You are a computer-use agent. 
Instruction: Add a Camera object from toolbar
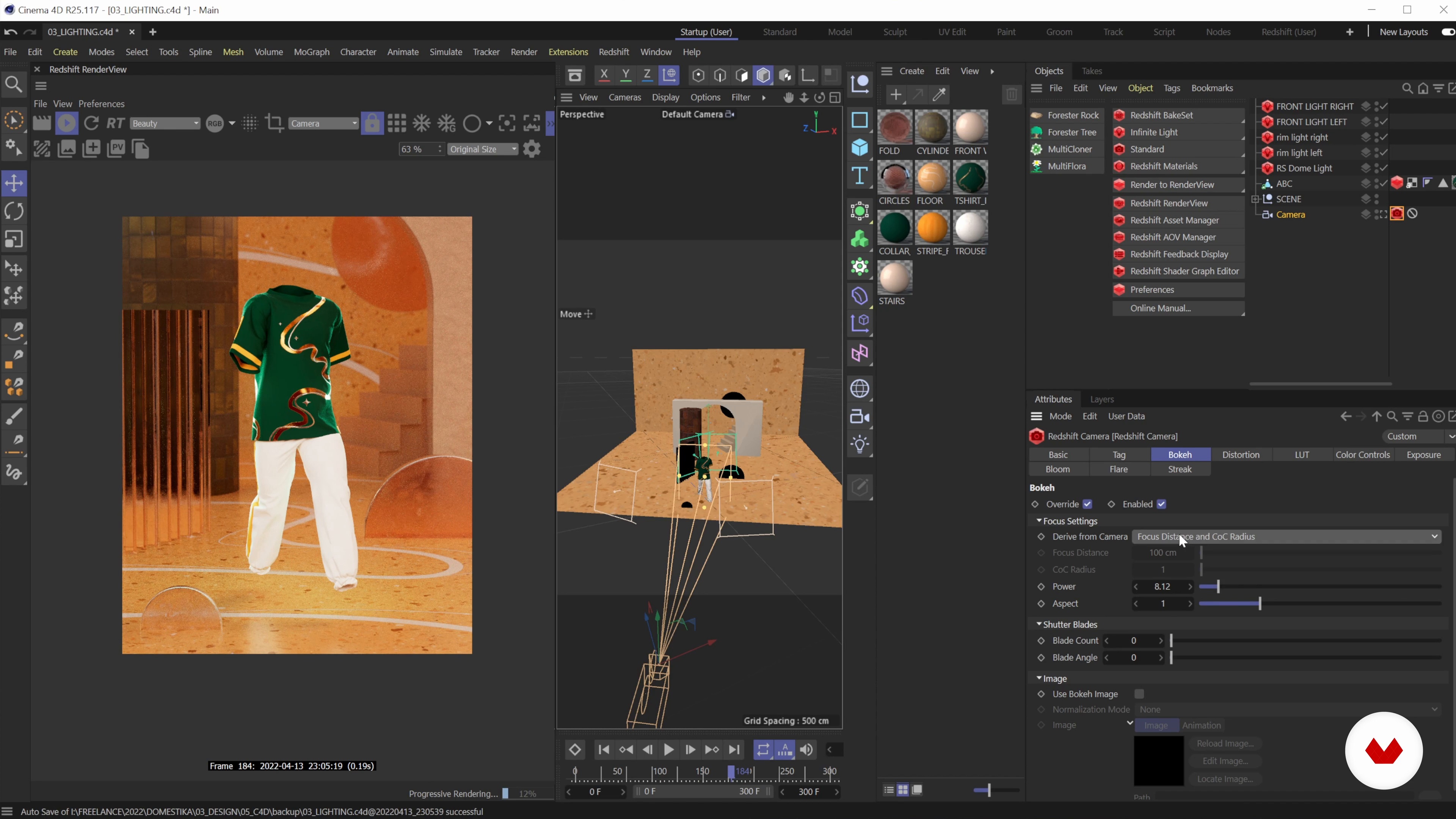click(x=860, y=417)
